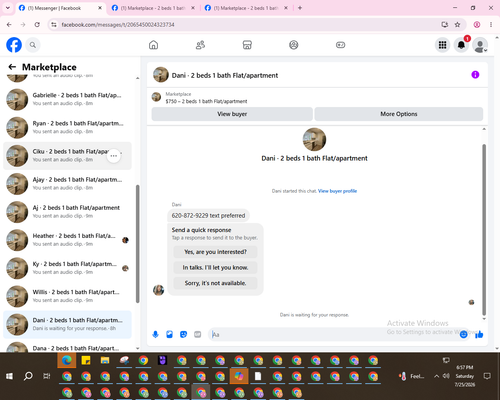Click the address bar URL field
Image resolution: width=500 pixels, height=400 pixels.
247,25
